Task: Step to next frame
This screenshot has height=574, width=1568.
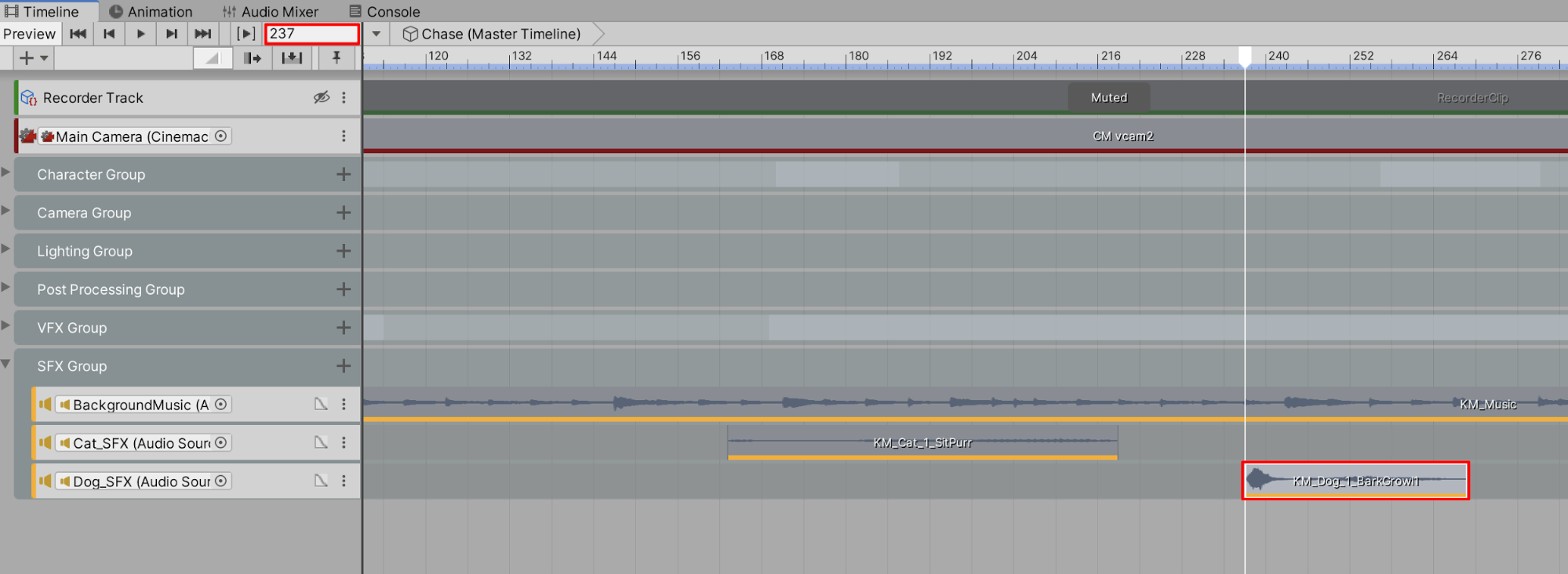Action: click(x=171, y=34)
